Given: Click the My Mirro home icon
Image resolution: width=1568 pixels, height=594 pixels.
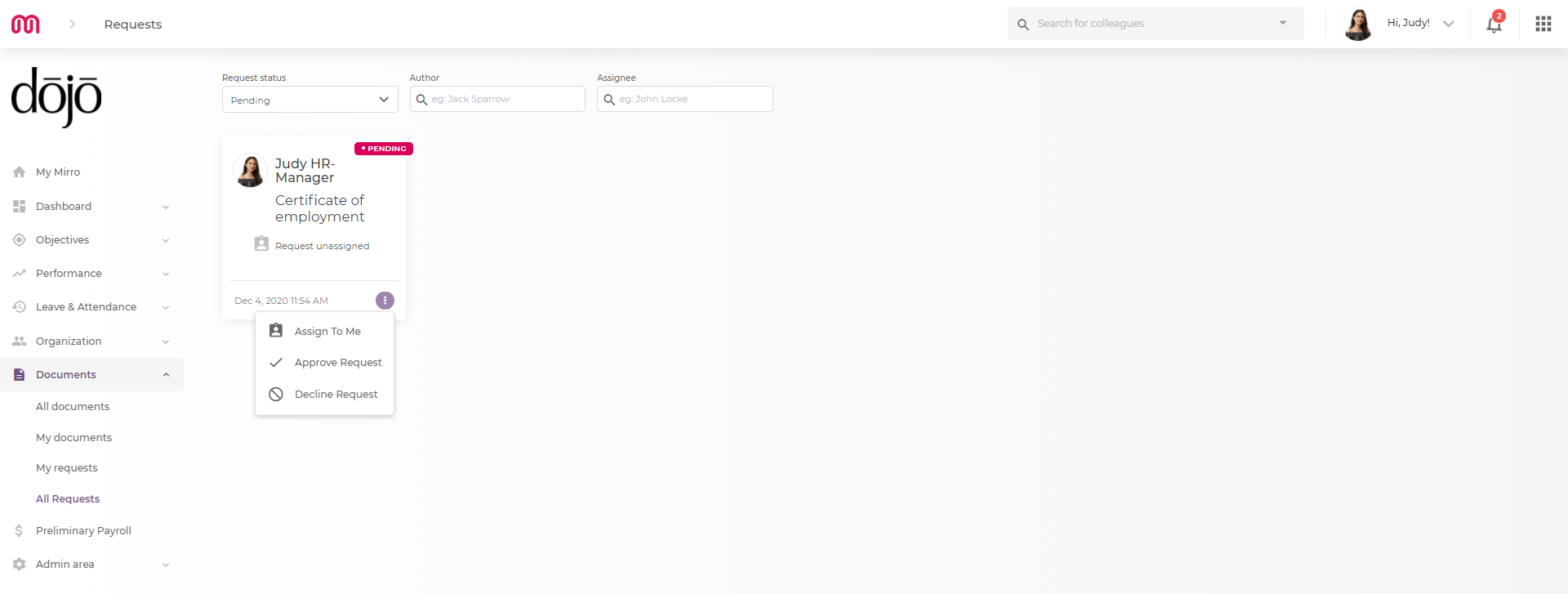Looking at the screenshot, I should (x=20, y=172).
